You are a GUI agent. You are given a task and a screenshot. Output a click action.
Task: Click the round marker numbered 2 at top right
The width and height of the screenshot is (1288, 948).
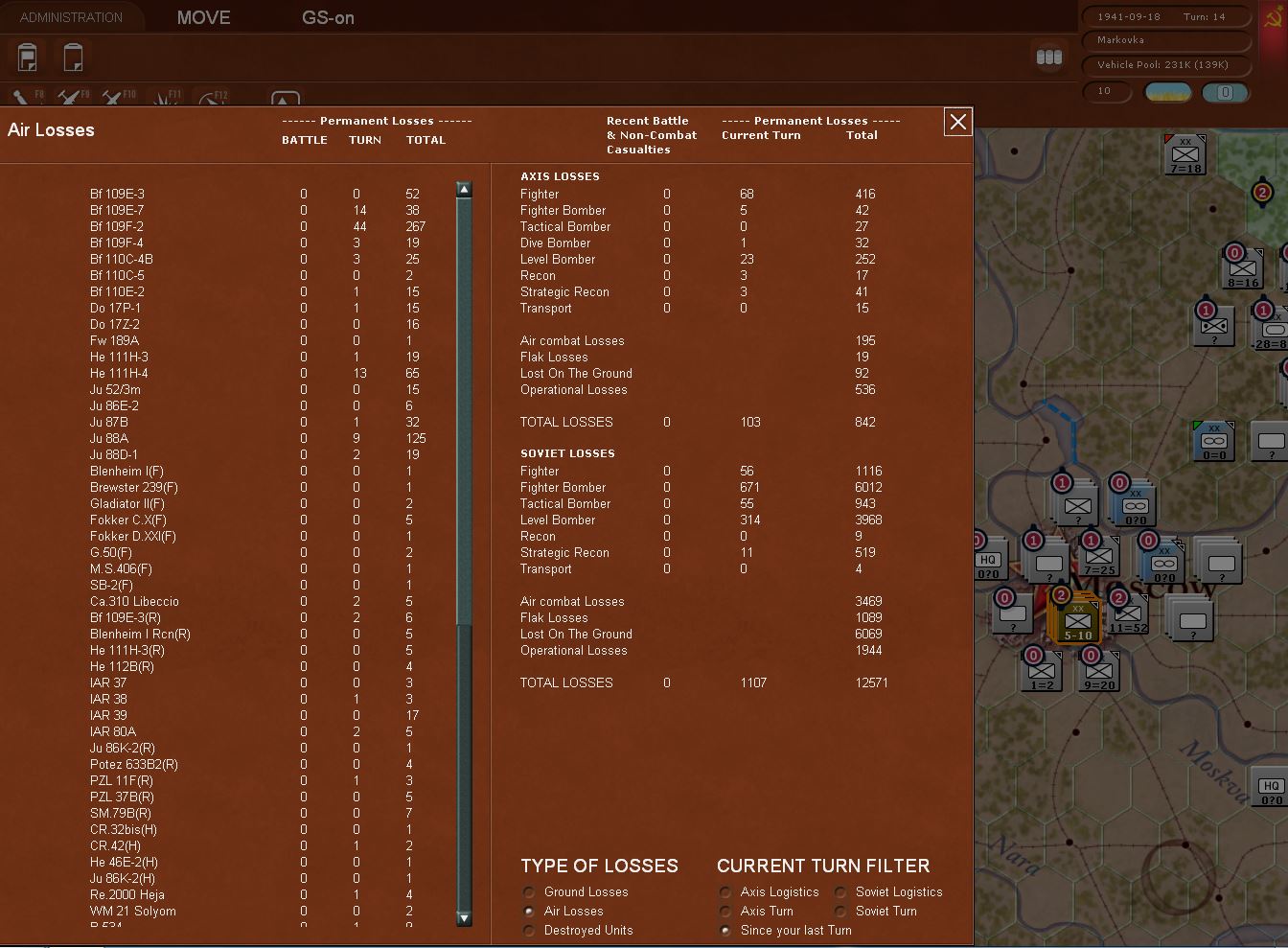click(x=1262, y=193)
